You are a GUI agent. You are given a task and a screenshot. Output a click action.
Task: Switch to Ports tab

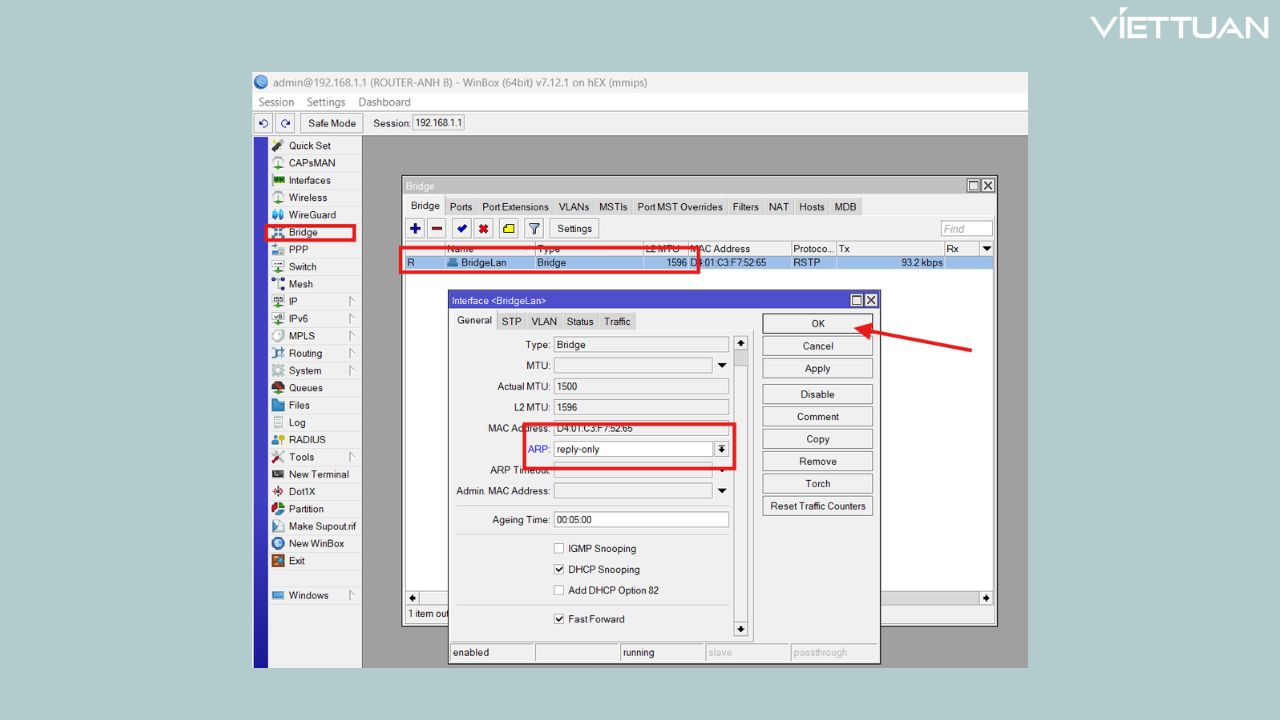(x=461, y=207)
